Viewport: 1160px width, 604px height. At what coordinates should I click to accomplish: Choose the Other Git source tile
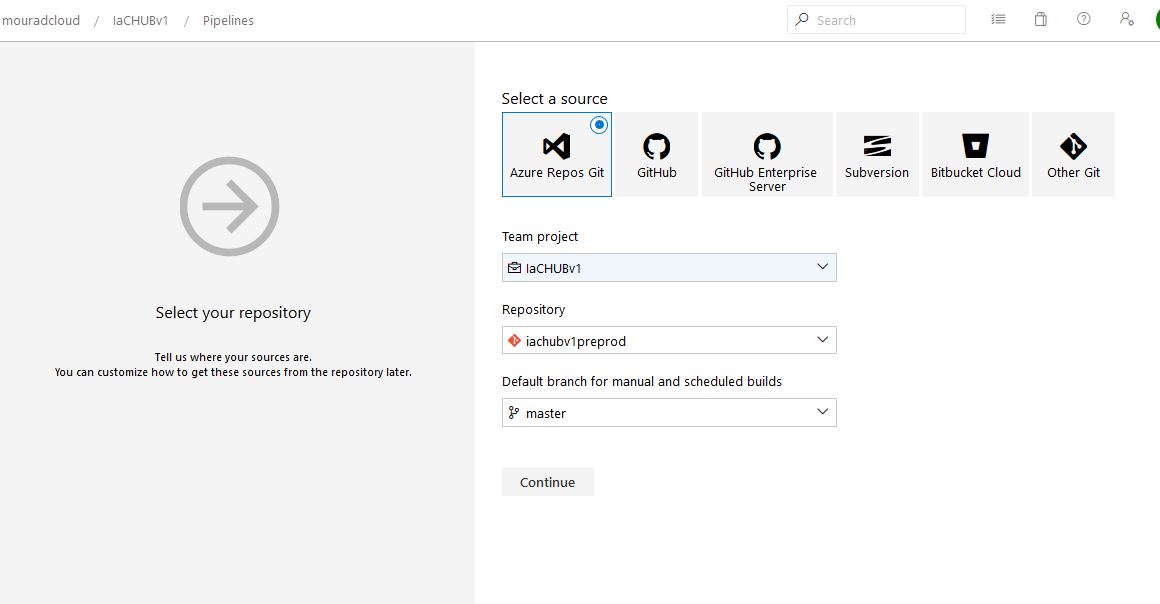(1072, 154)
